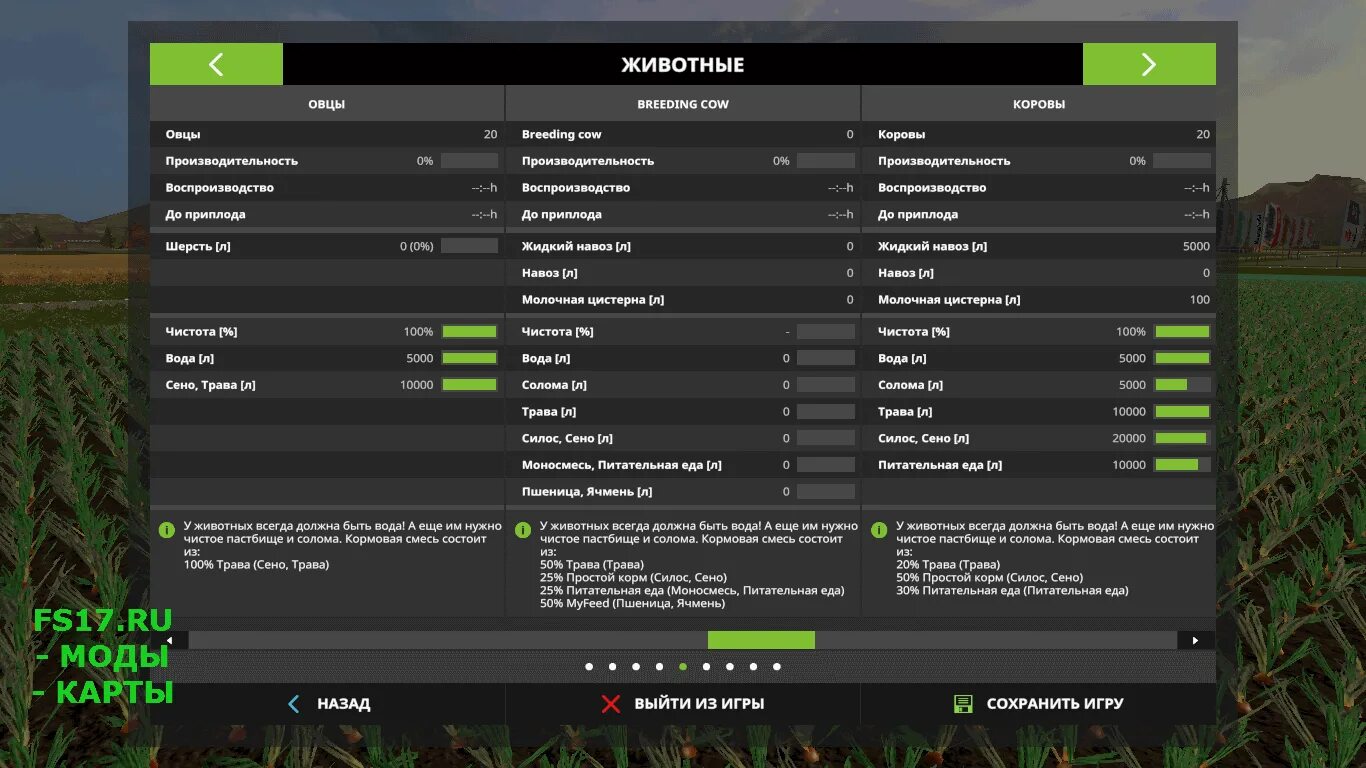Screen dimensions: 1366x768
Task: Click cows Молочная цистерна value 100
Action: coord(1200,300)
